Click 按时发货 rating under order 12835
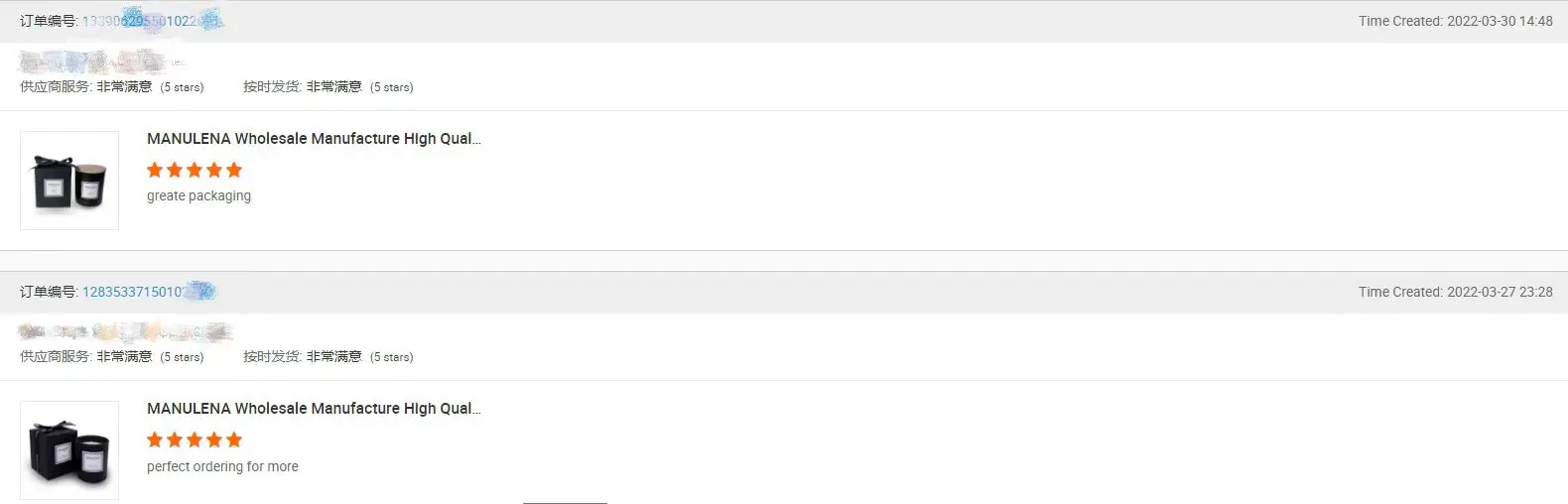The width and height of the screenshot is (1568, 504). (327, 357)
